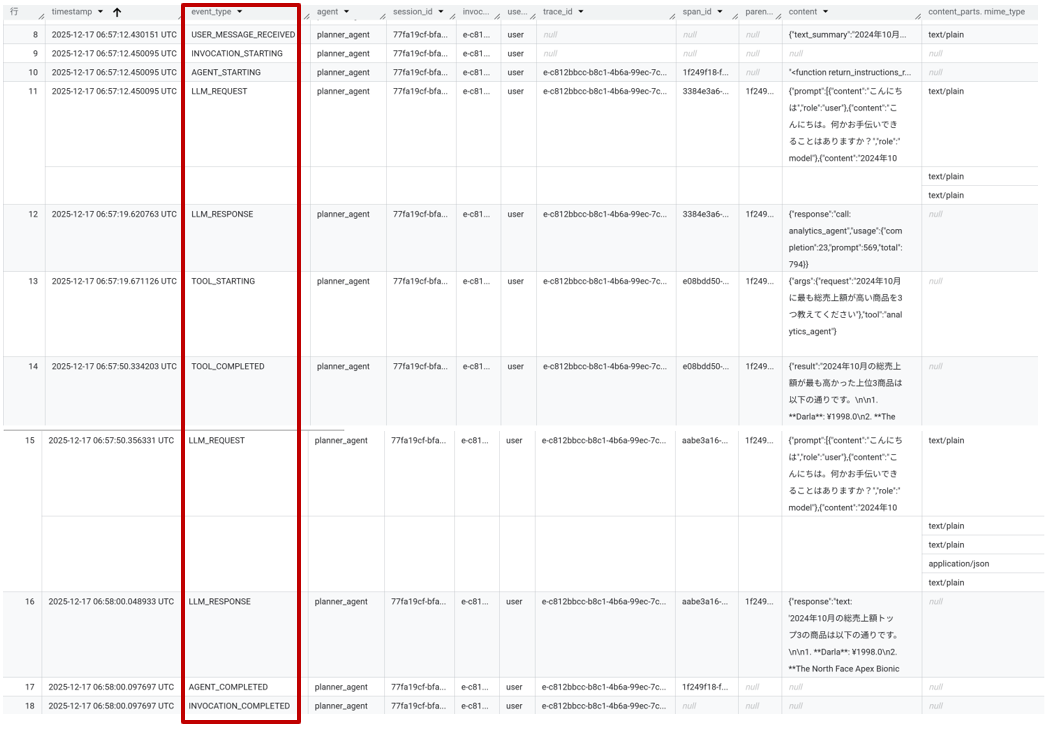Click the AGENT_STARTING event cell
This screenshot has height=734, width=1053.
pyautogui.click(x=225, y=73)
